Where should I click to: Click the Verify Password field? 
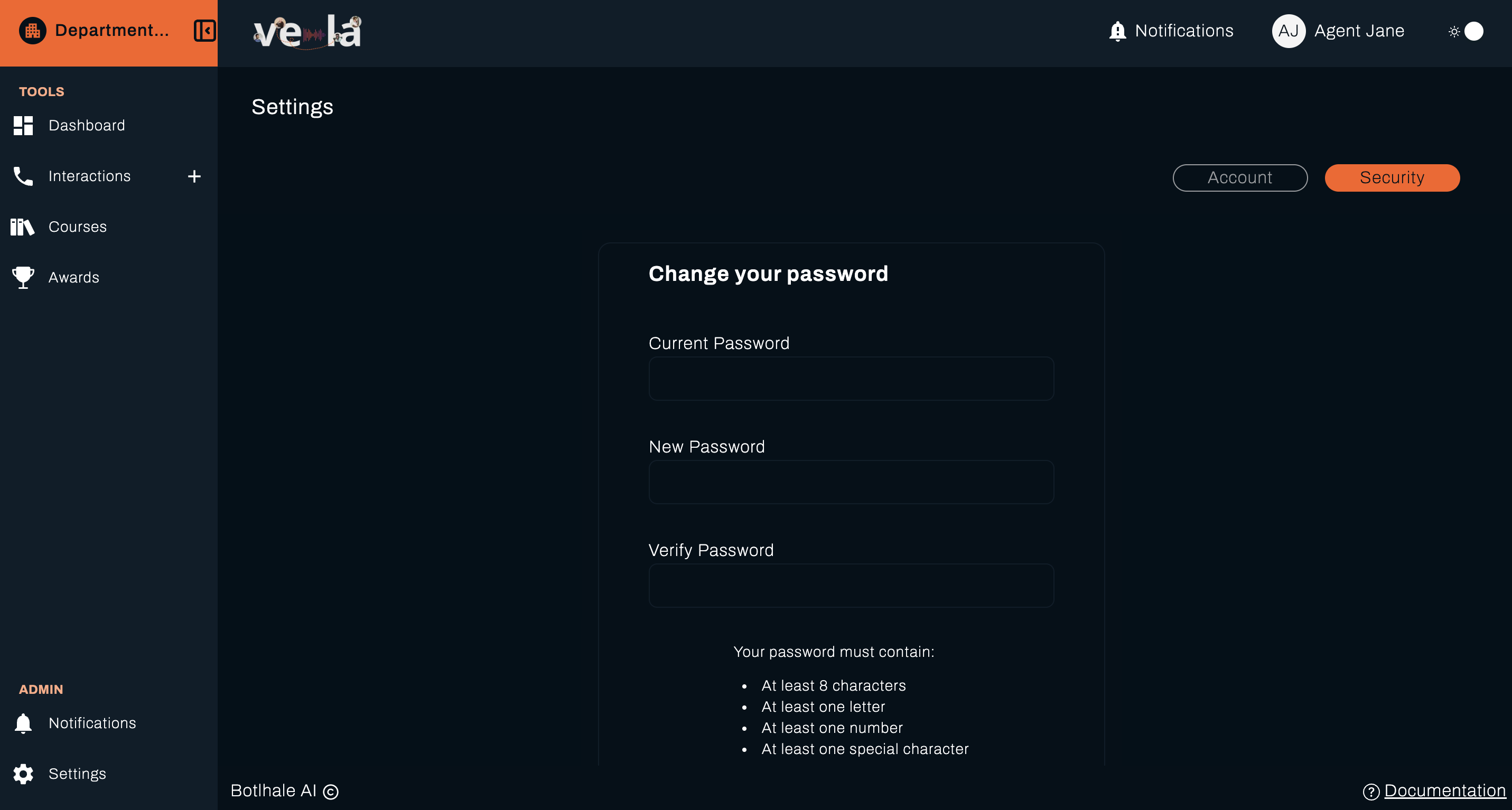click(x=851, y=585)
